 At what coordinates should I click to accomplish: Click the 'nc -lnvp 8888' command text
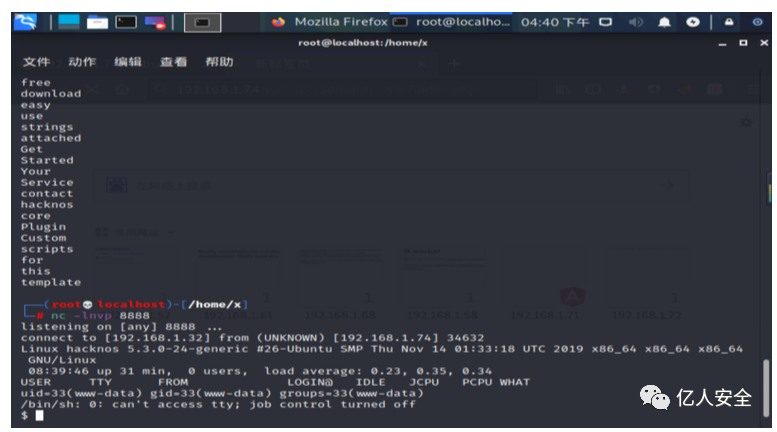pyautogui.click(x=100, y=316)
